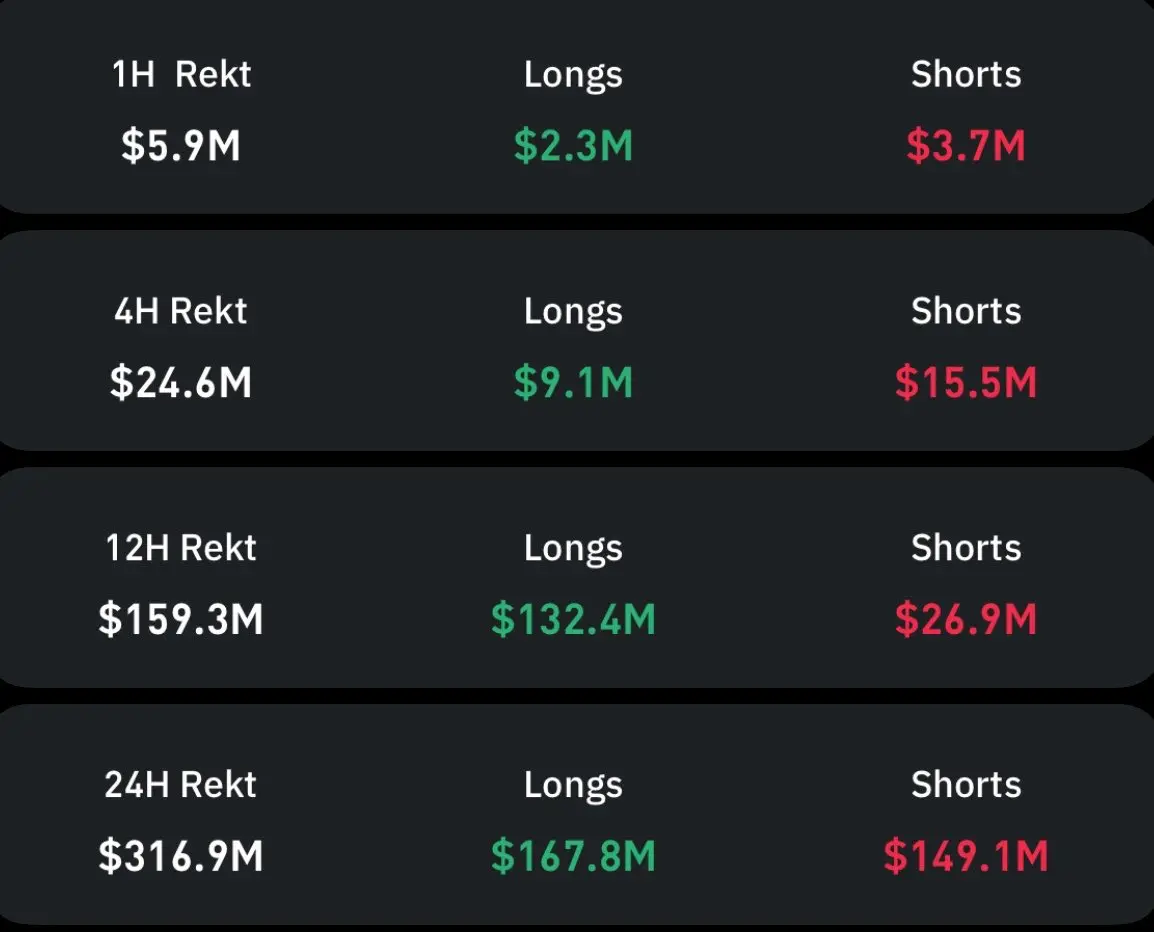Select the 4H Rekt label
1154x932 pixels.
[x=181, y=311]
